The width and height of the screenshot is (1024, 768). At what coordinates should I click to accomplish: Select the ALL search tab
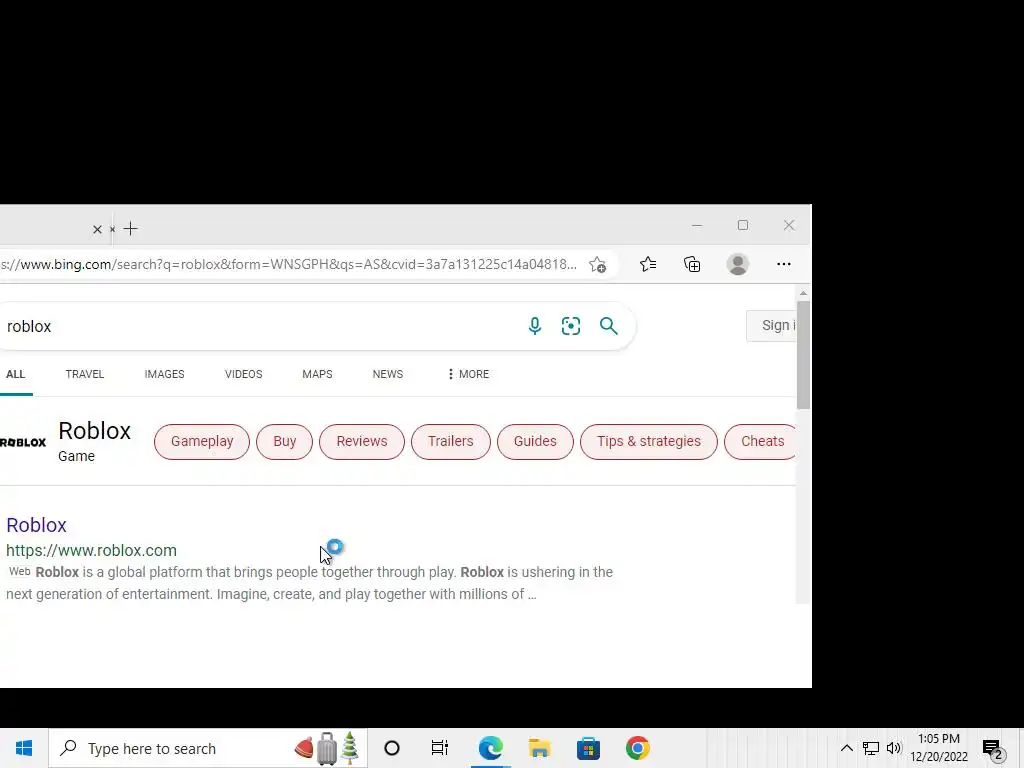(x=16, y=374)
